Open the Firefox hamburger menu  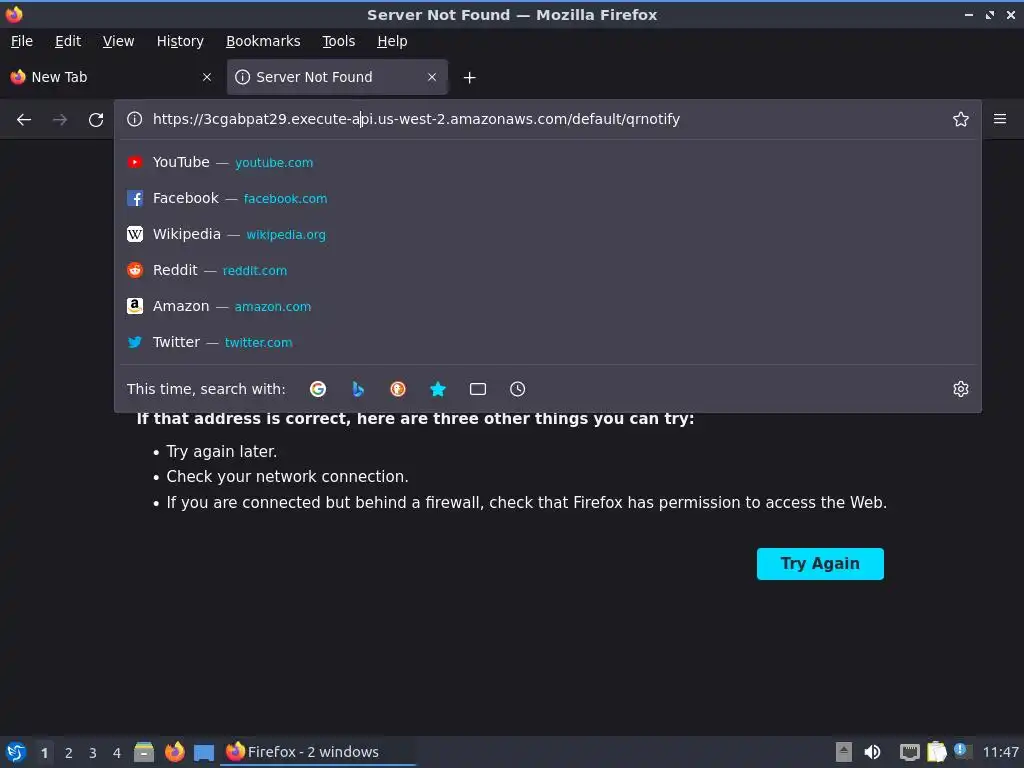coord(999,119)
